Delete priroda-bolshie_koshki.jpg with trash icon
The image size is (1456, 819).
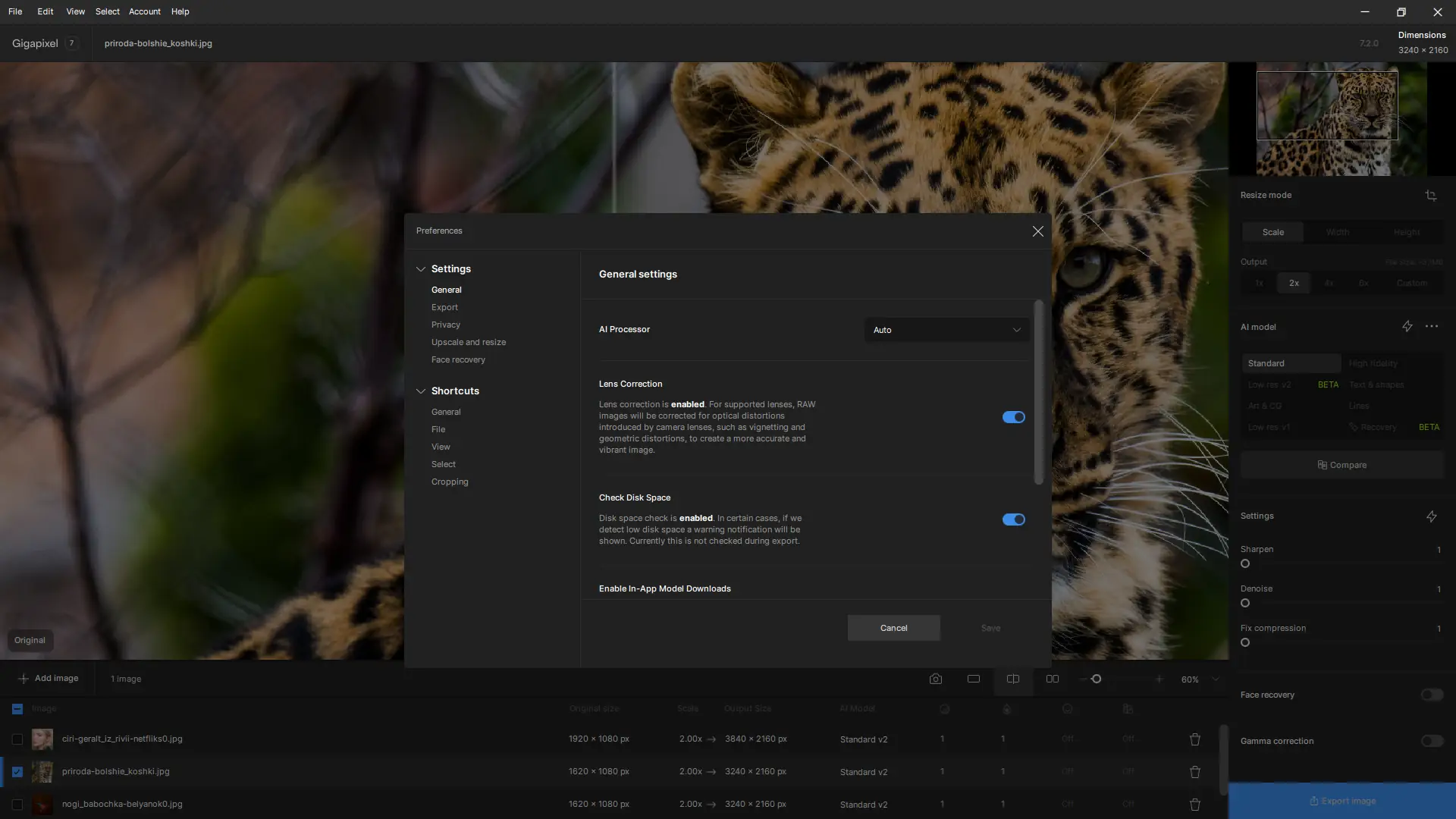click(1195, 772)
